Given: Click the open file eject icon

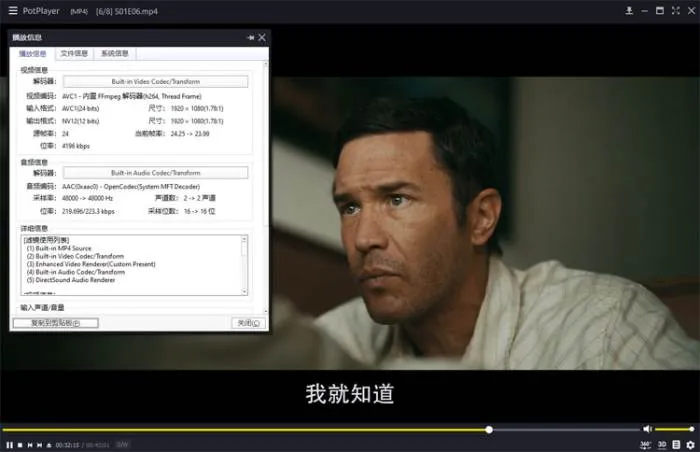Looking at the screenshot, I should tap(49, 444).
